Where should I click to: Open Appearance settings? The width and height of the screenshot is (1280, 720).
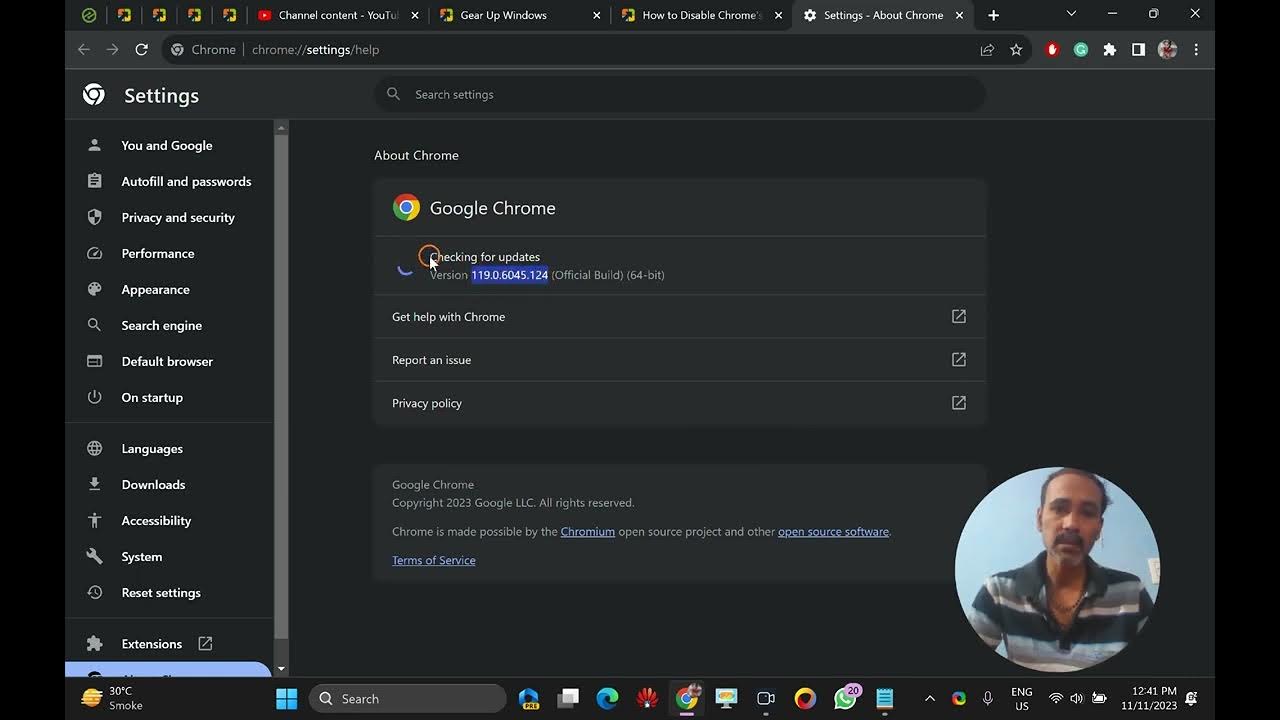155,289
